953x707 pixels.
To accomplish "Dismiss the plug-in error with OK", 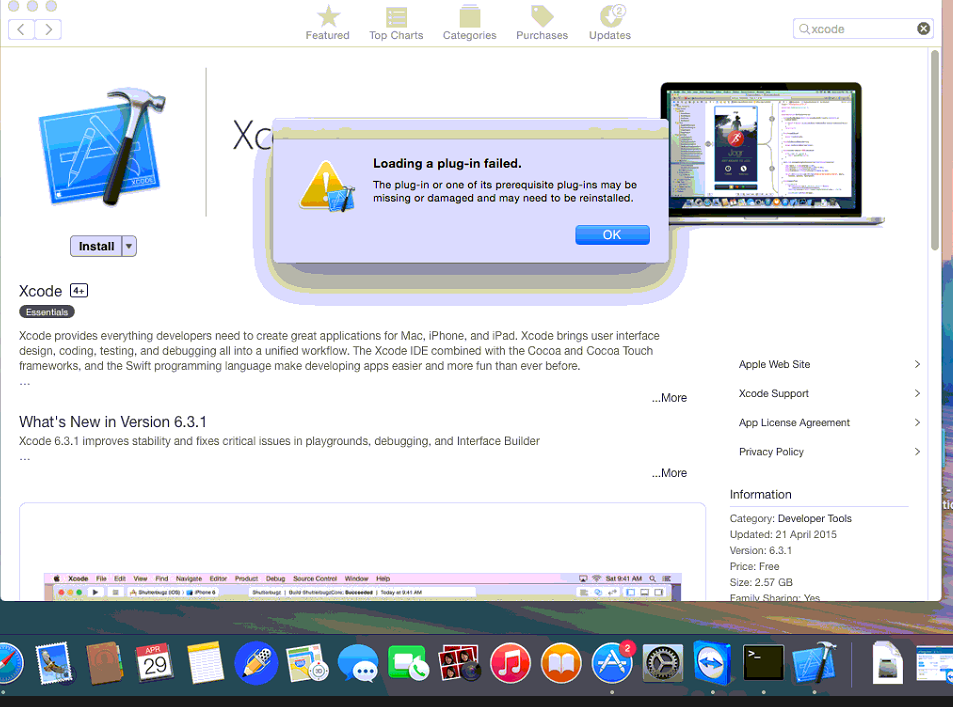I will click(x=612, y=235).
